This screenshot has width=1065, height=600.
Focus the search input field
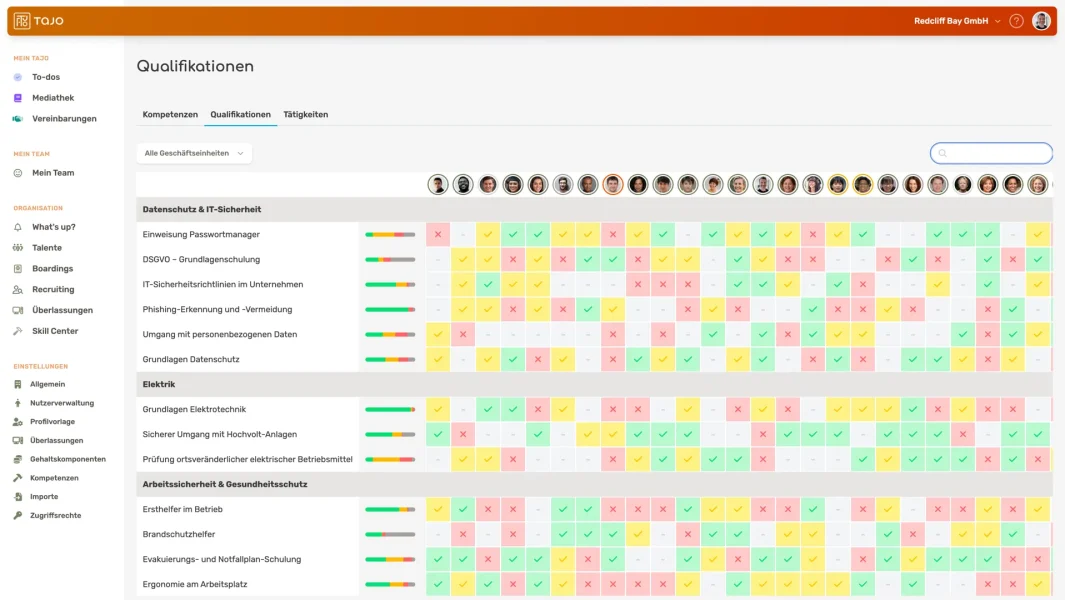[x=991, y=154]
